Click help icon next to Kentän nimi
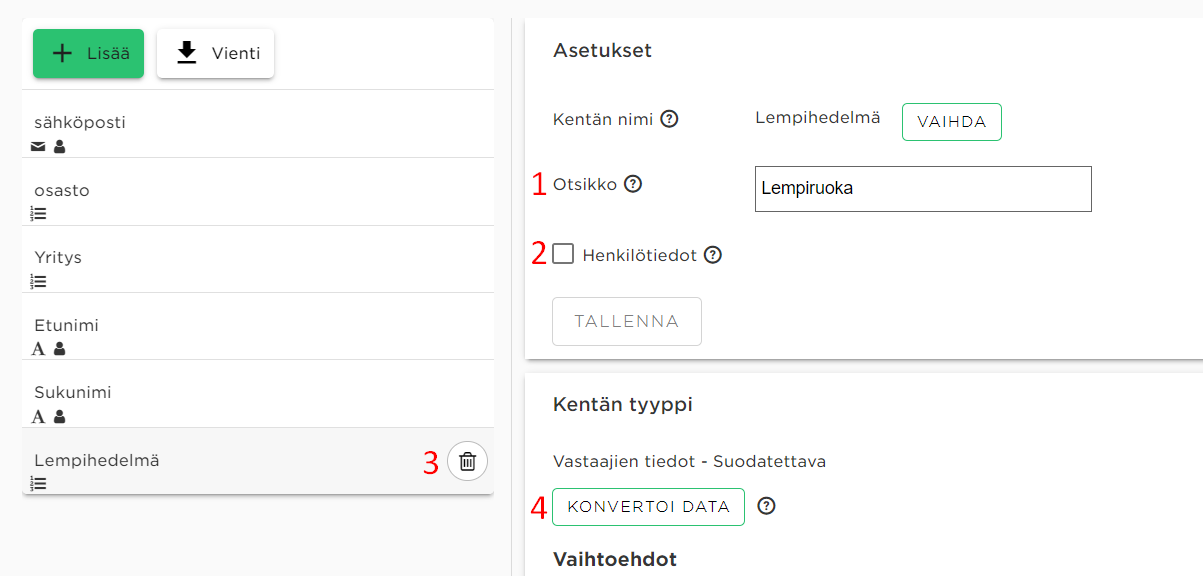Viewport: 1203px width, 576px height. pyautogui.click(x=670, y=119)
